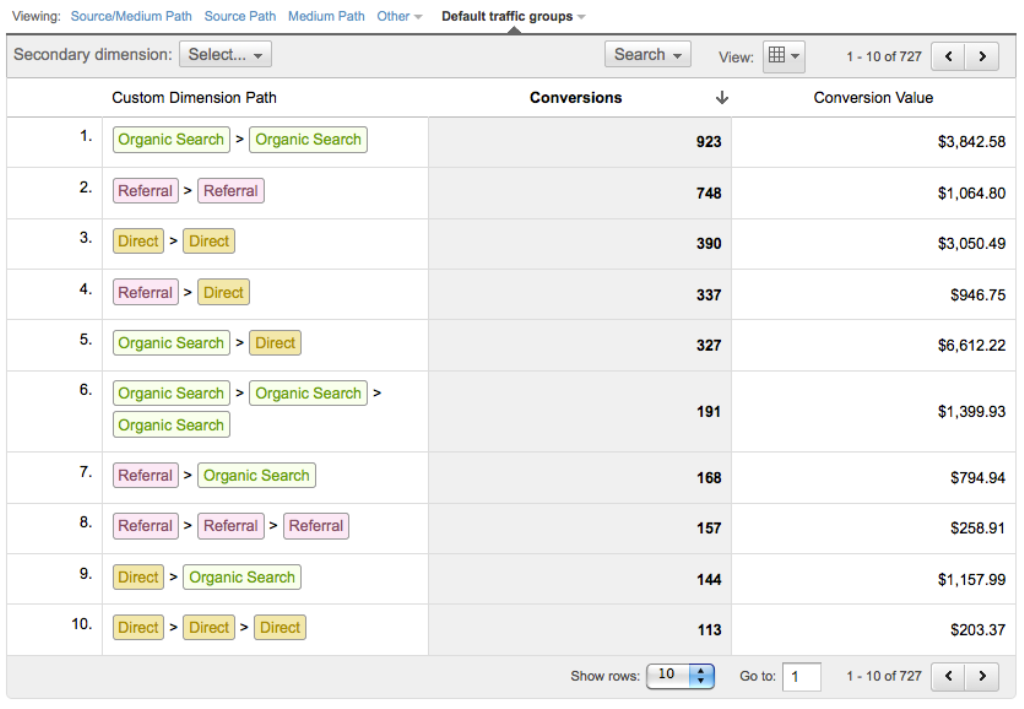Image resolution: width=1024 pixels, height=709 pixels.
Task: Go to next page in footer
Action: (x=982, y=676)
